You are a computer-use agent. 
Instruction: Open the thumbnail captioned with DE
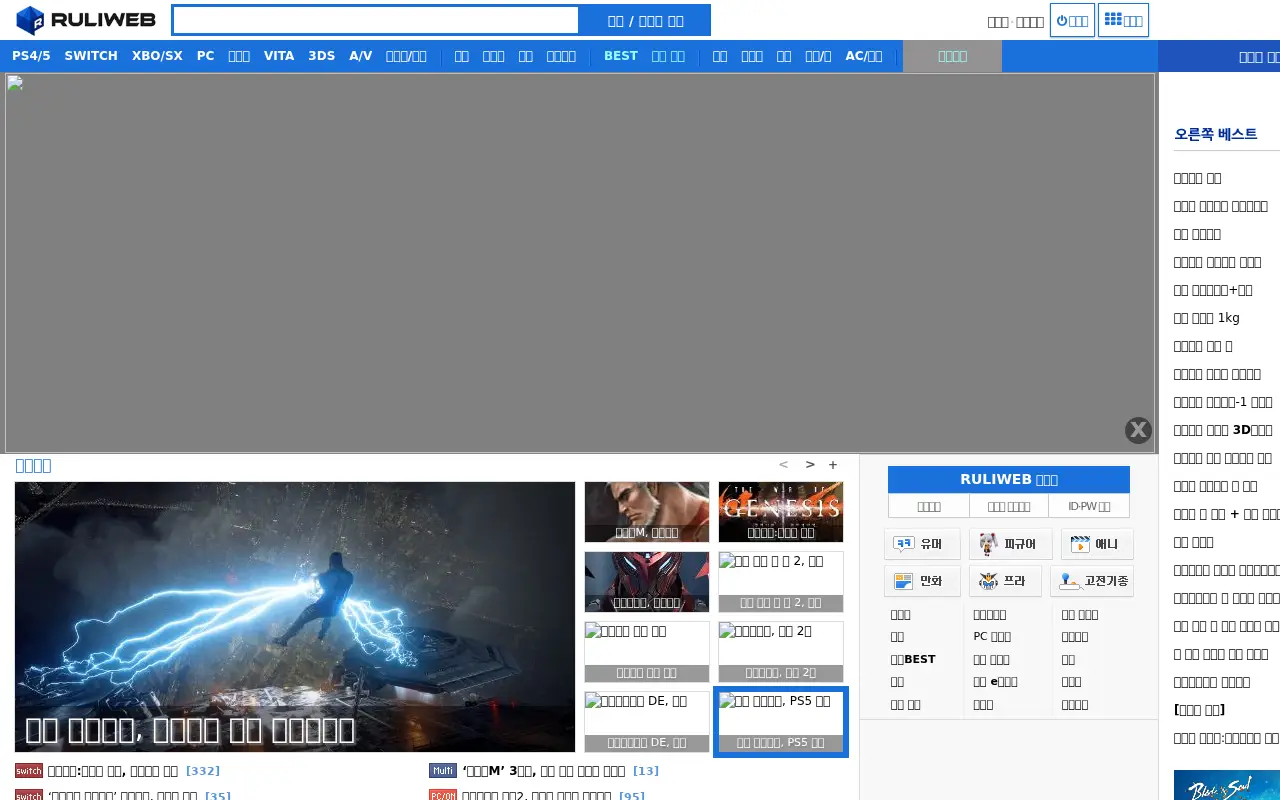coord(647,722)
